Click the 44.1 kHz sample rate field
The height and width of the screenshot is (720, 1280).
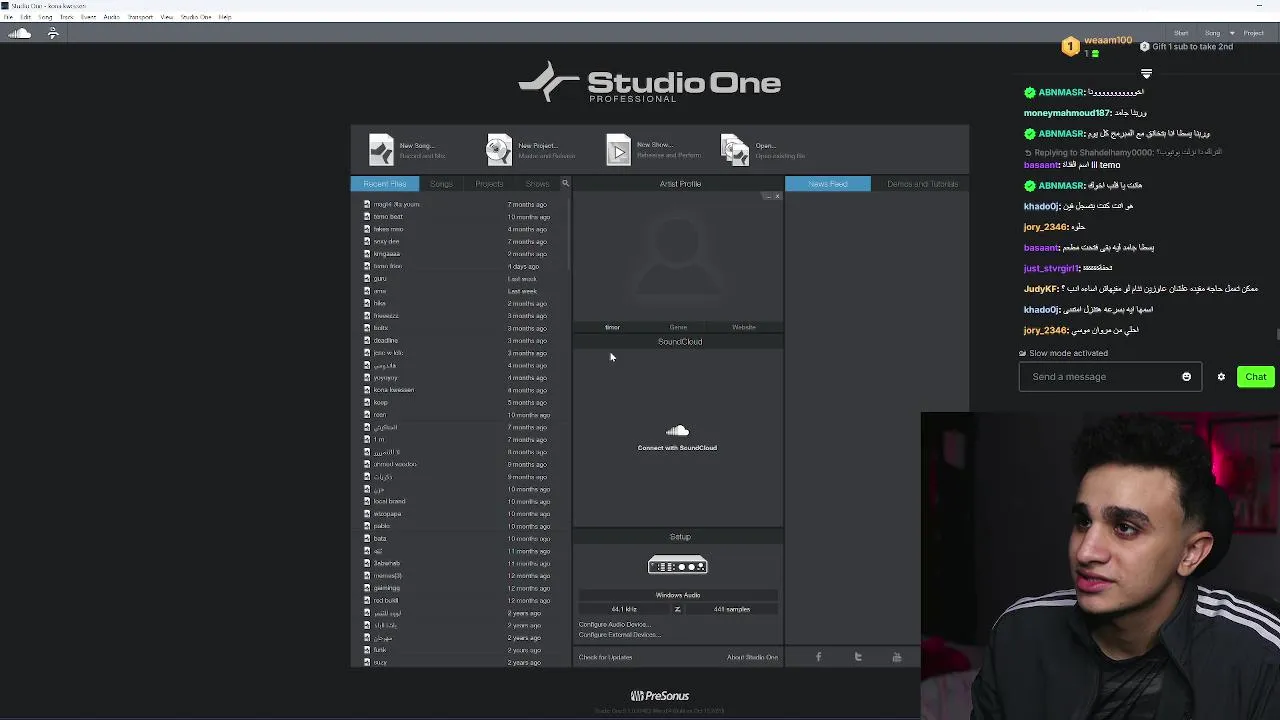click(624, 609)
